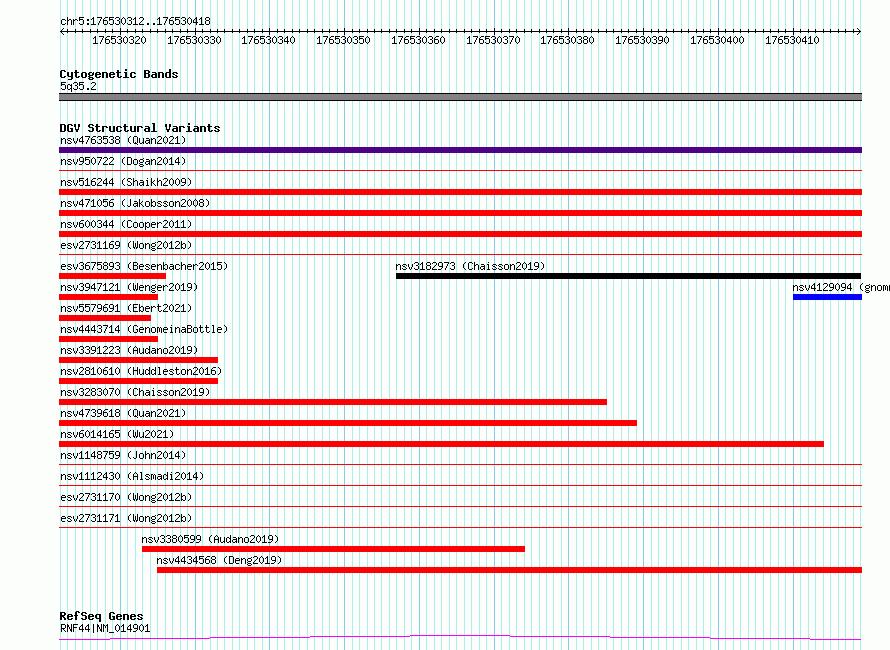
Task: Click nsv4434568 (Deng2019) label
Action: pyautogui.click(x=219, y=560)
